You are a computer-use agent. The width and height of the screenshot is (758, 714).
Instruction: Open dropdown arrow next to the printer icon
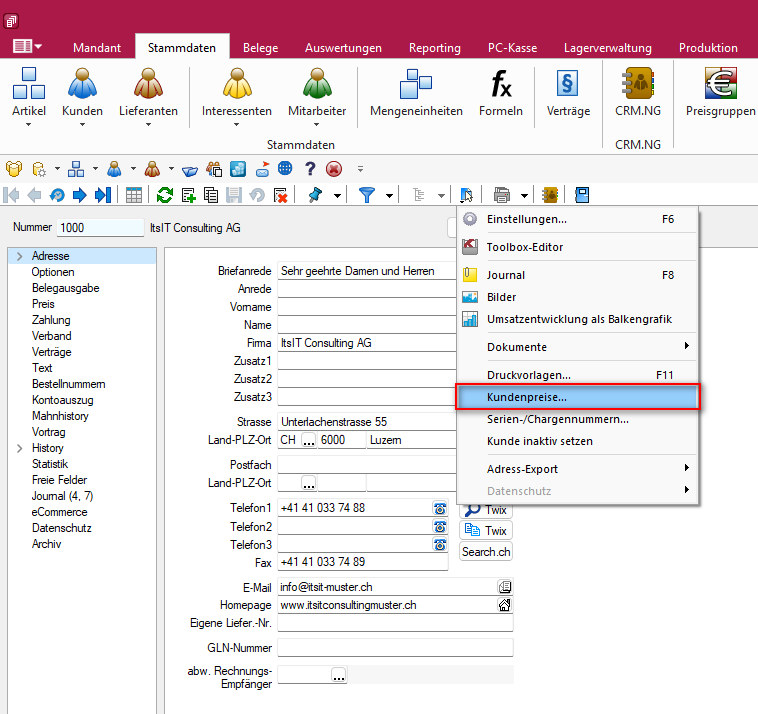524,196
